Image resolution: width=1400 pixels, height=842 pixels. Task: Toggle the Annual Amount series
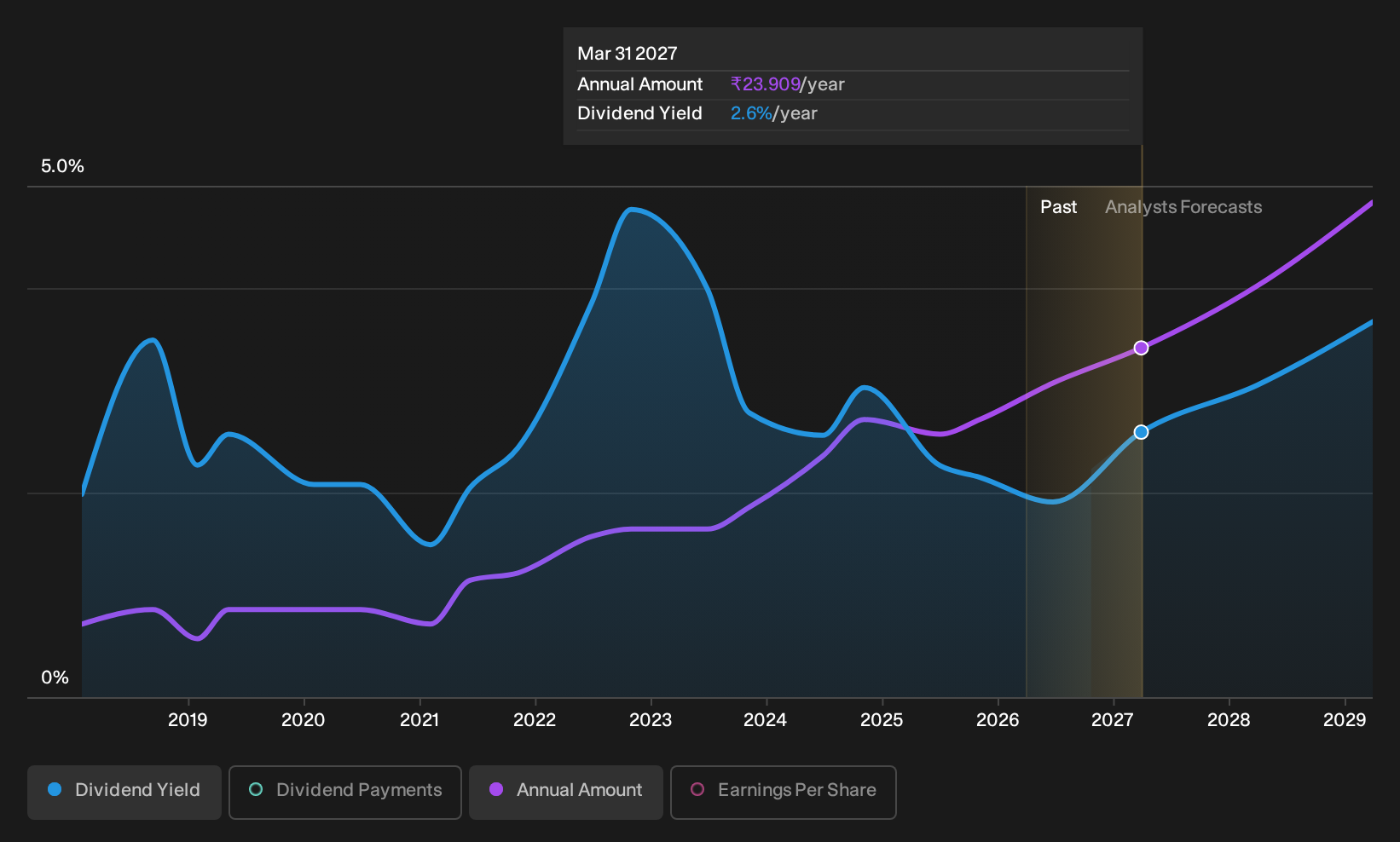tap(566, 792)
